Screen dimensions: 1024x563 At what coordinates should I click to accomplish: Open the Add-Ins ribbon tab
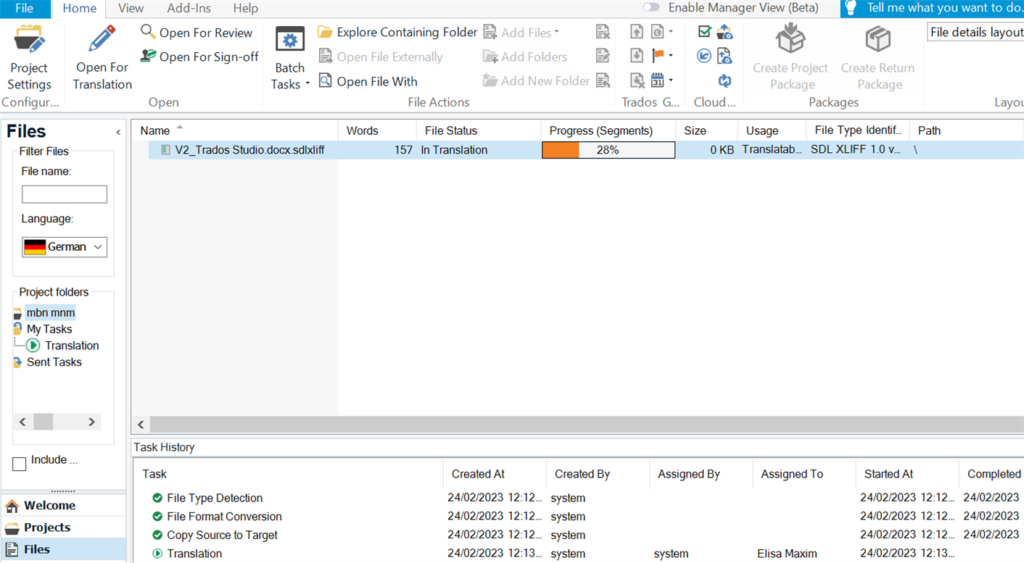point(189,8)
